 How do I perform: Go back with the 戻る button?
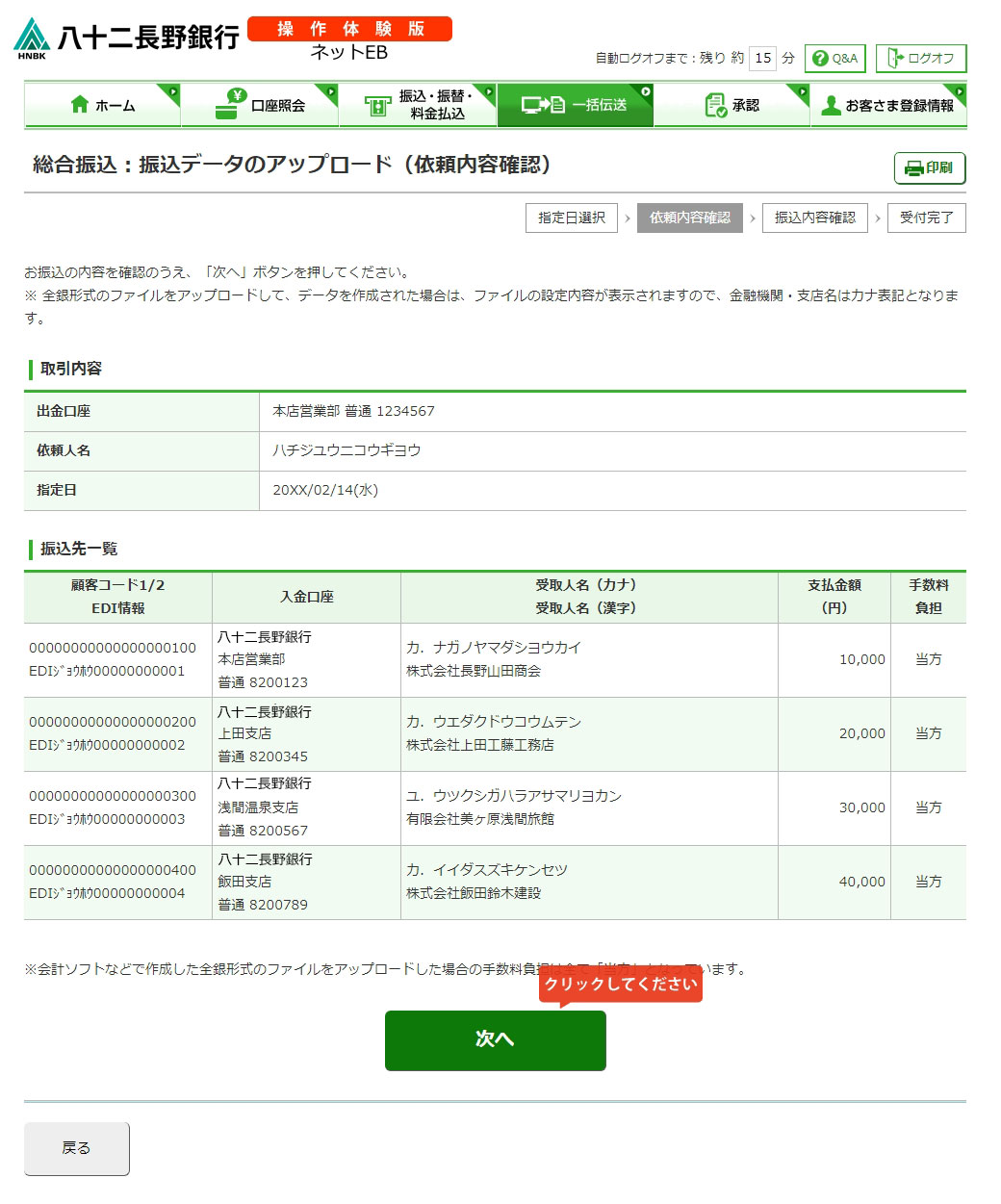[x=77, y=1148]
